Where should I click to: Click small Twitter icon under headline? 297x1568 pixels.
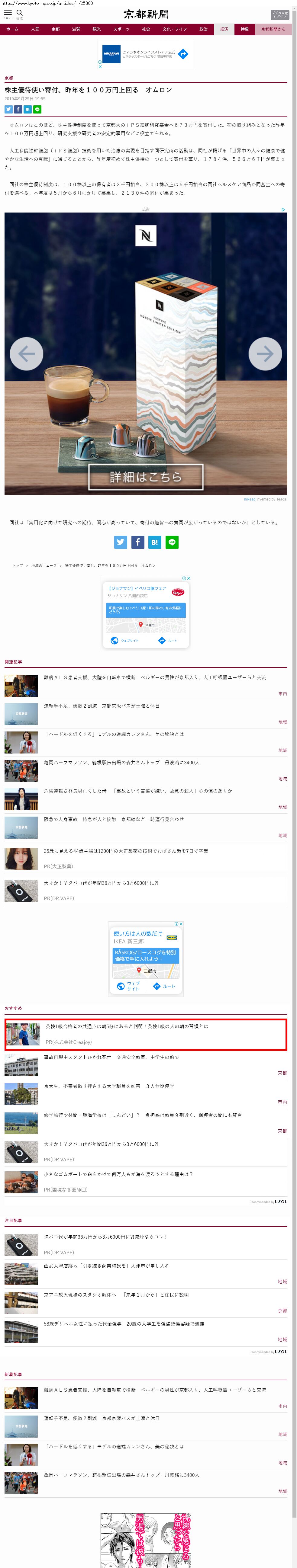(x=8, y=110)
